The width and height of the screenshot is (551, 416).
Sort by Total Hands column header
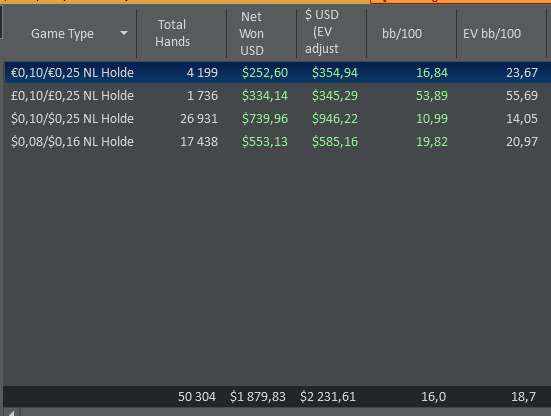coord(172,33)
